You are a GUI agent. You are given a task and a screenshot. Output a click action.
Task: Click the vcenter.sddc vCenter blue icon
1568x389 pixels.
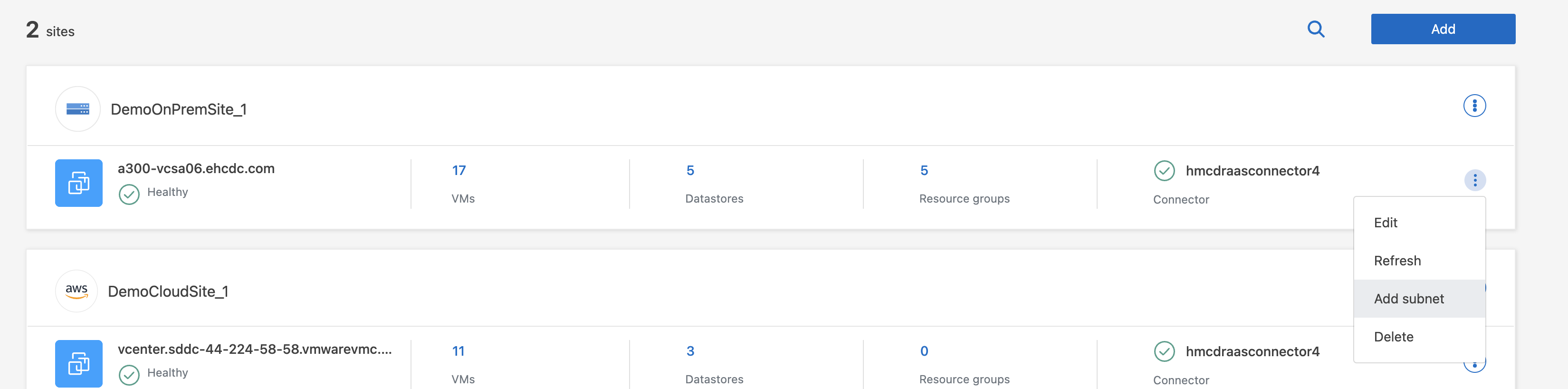[x=78, y=363]
